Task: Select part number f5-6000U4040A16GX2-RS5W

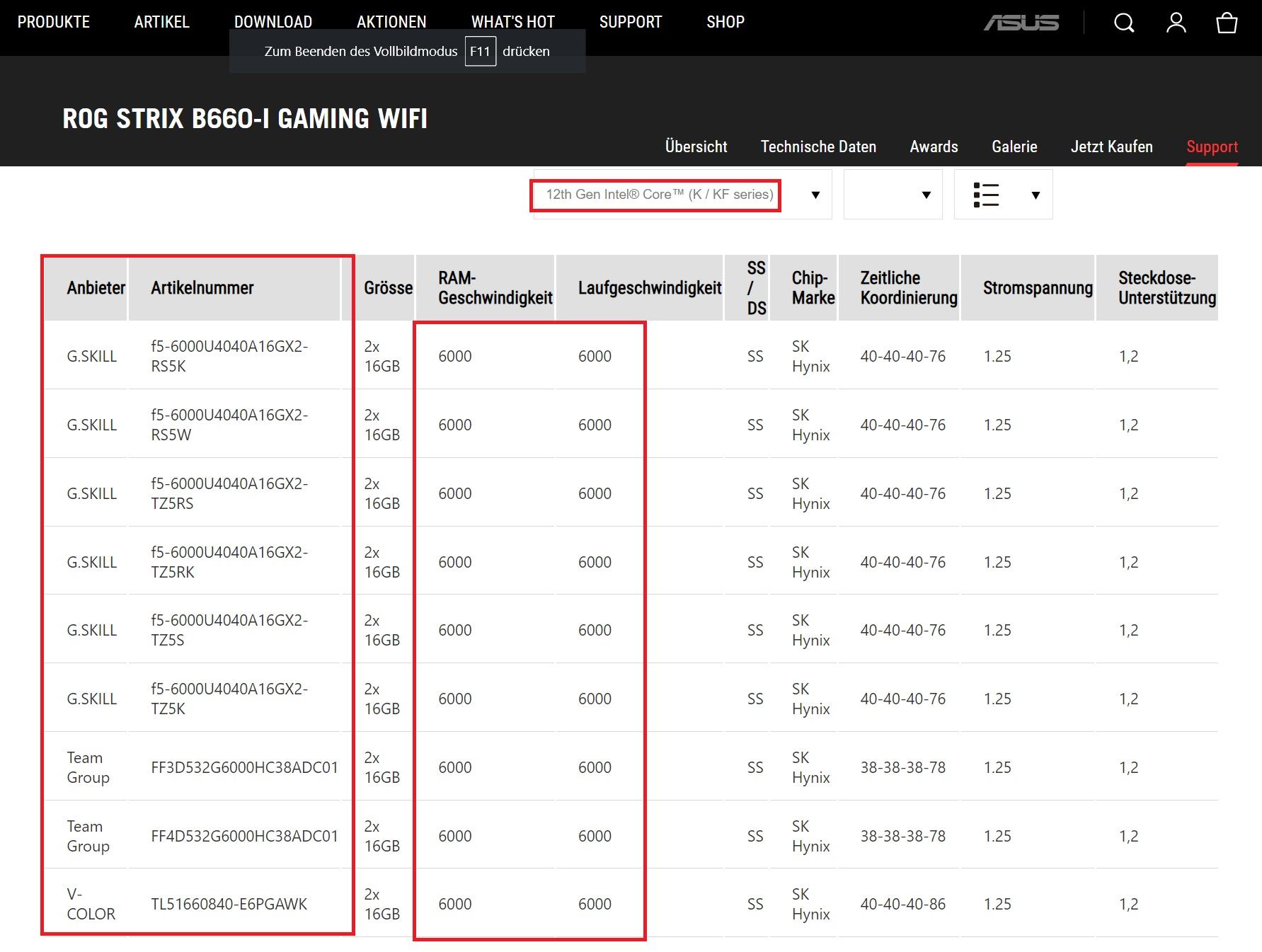Action: 229,425
